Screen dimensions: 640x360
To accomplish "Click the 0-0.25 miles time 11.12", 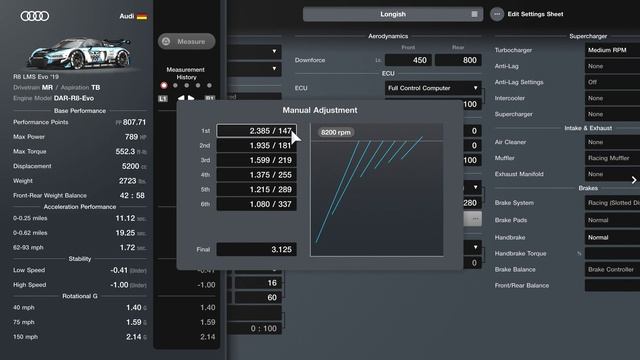I will 125,218.
